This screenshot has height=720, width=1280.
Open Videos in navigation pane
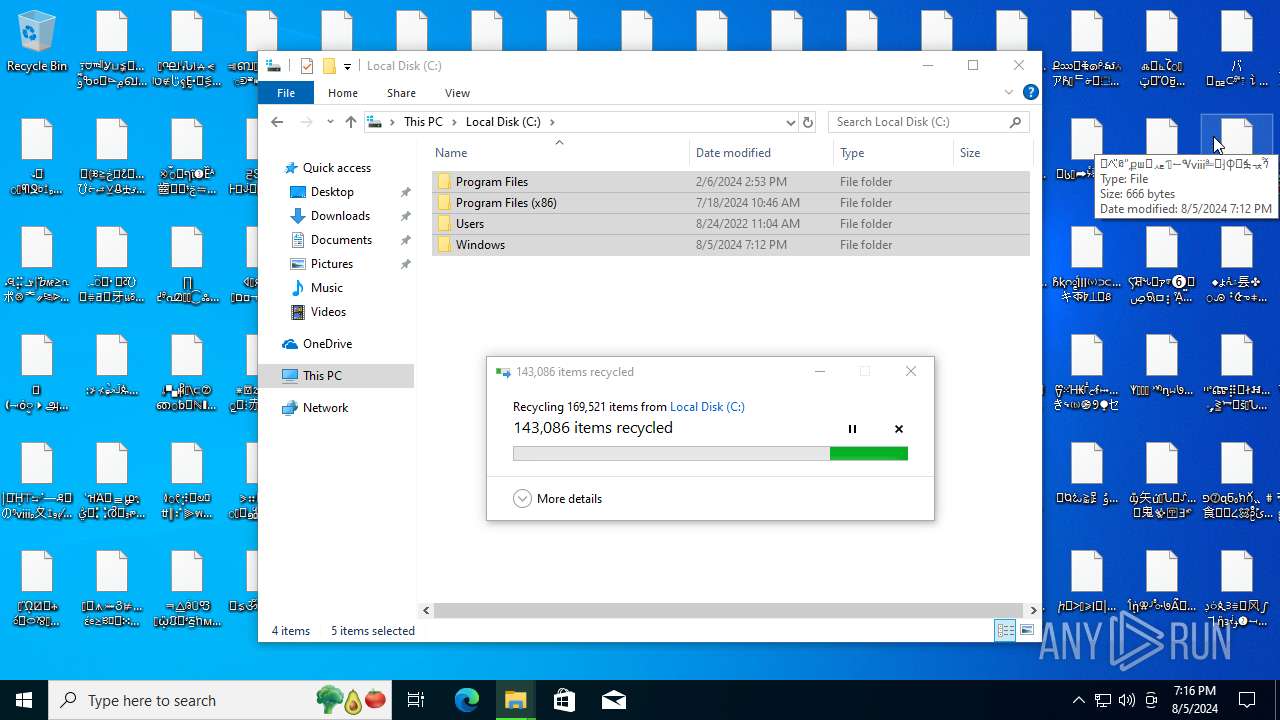click(328, 312)
